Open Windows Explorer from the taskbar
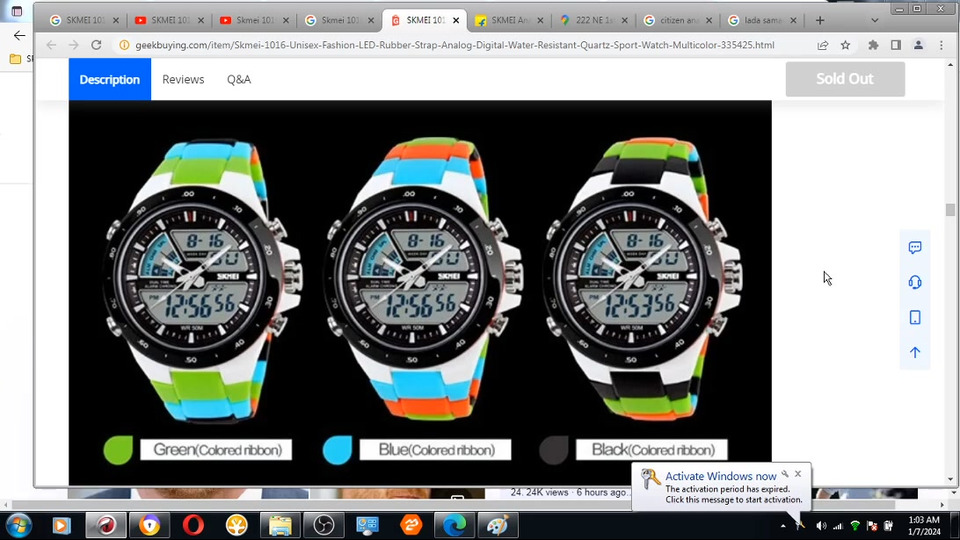The image size is (960, 540). 280,525
